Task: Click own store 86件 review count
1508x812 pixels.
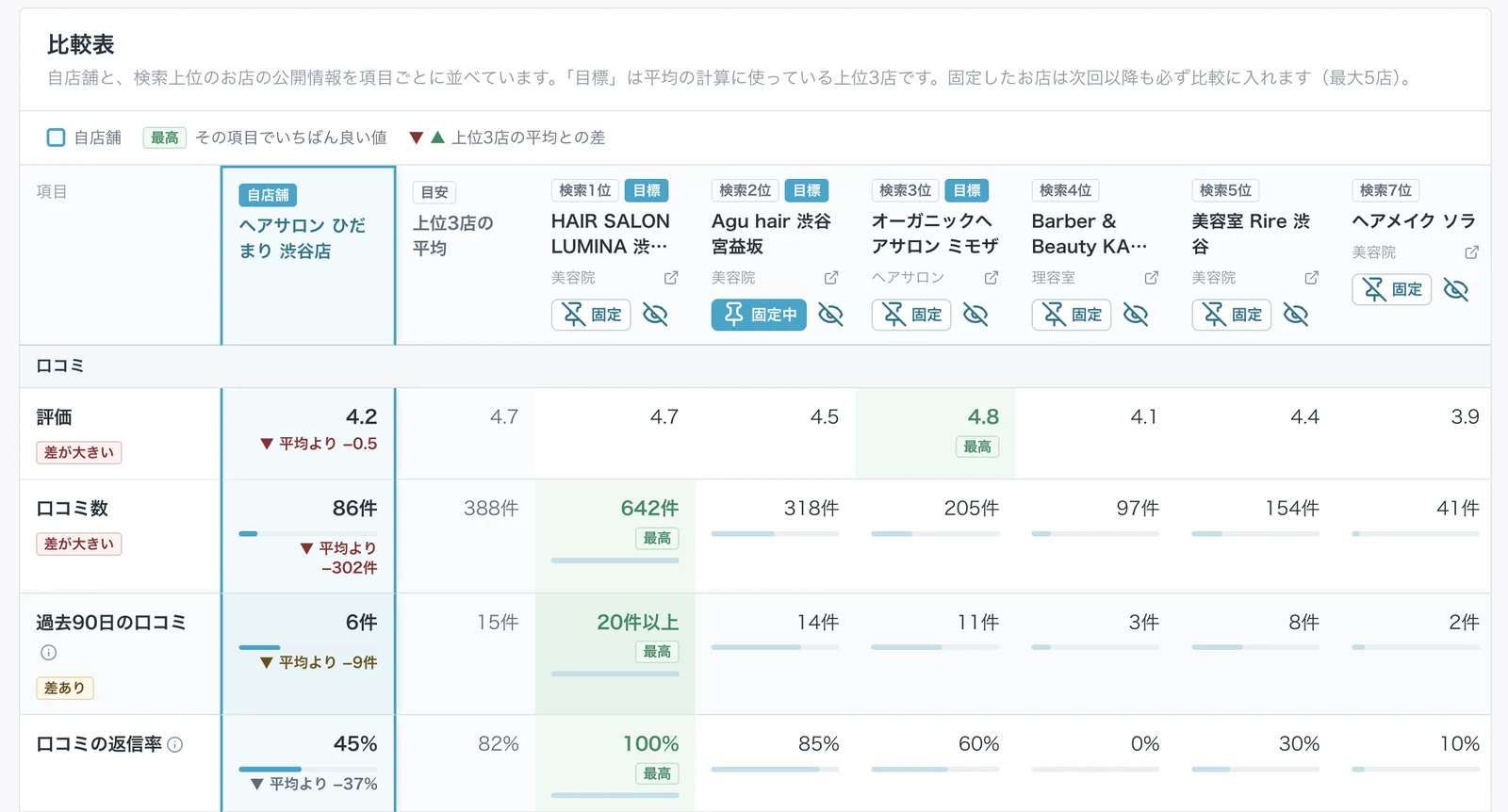Action: tap(354, 509)
